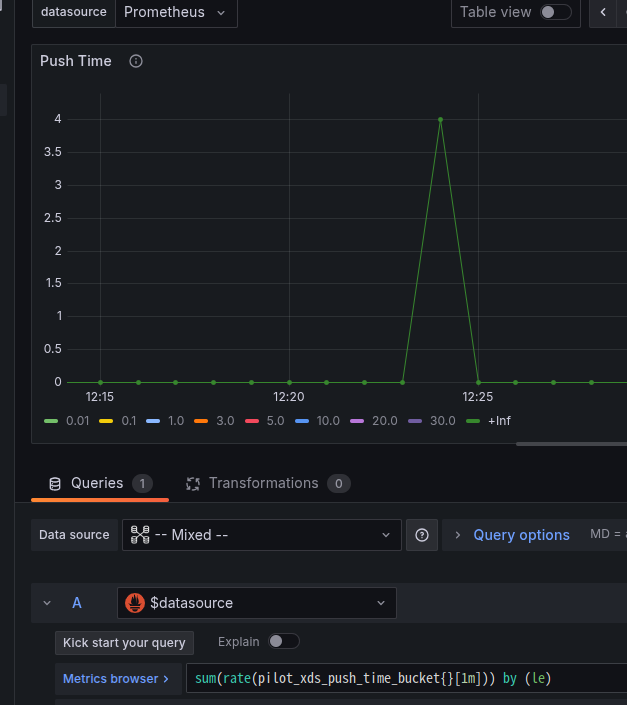Click the Queries database icon
This screenshot has height=705, width=627.
click(55, 484)
